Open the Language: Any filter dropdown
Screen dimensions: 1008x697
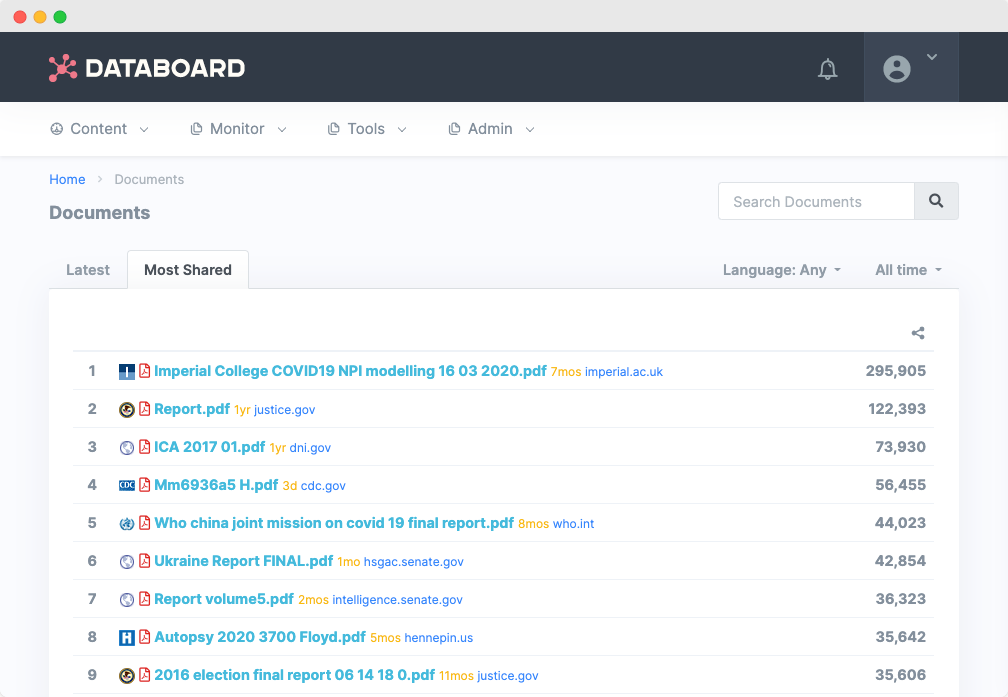click(782, 270)
